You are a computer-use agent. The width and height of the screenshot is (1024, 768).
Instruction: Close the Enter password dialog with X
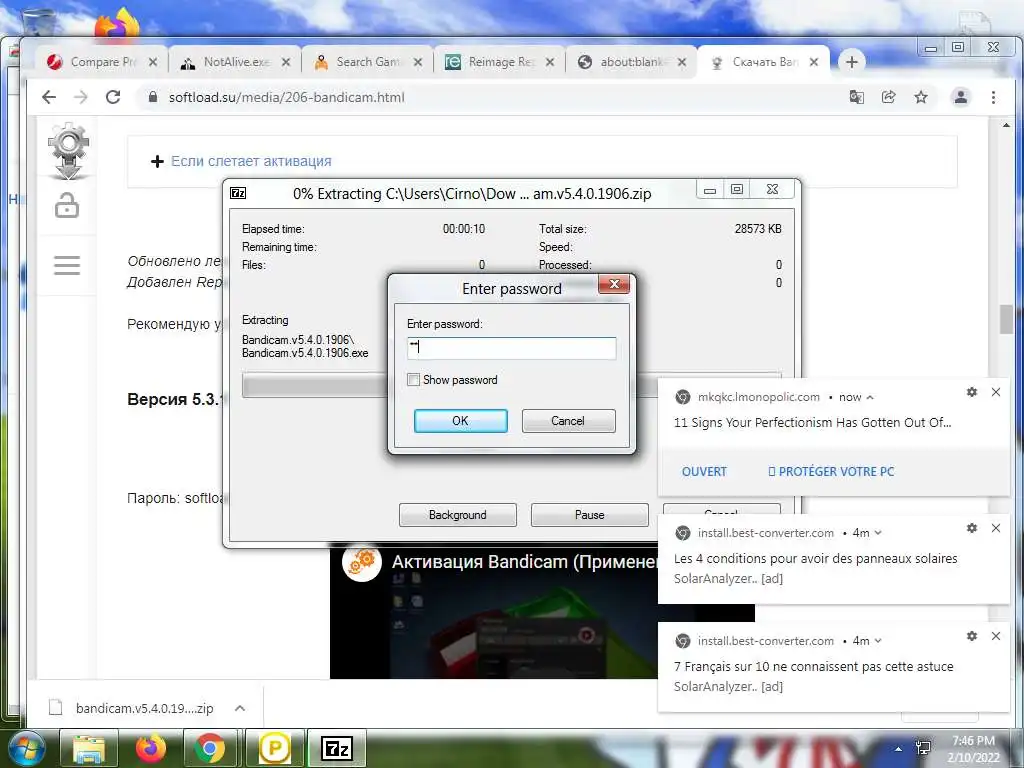click(614, 284)
